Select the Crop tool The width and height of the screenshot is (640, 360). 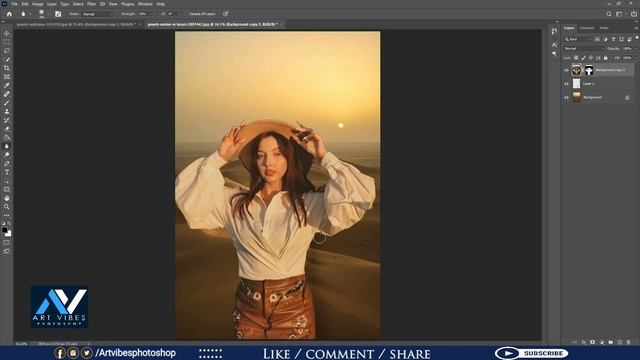(x=7, y=68)
